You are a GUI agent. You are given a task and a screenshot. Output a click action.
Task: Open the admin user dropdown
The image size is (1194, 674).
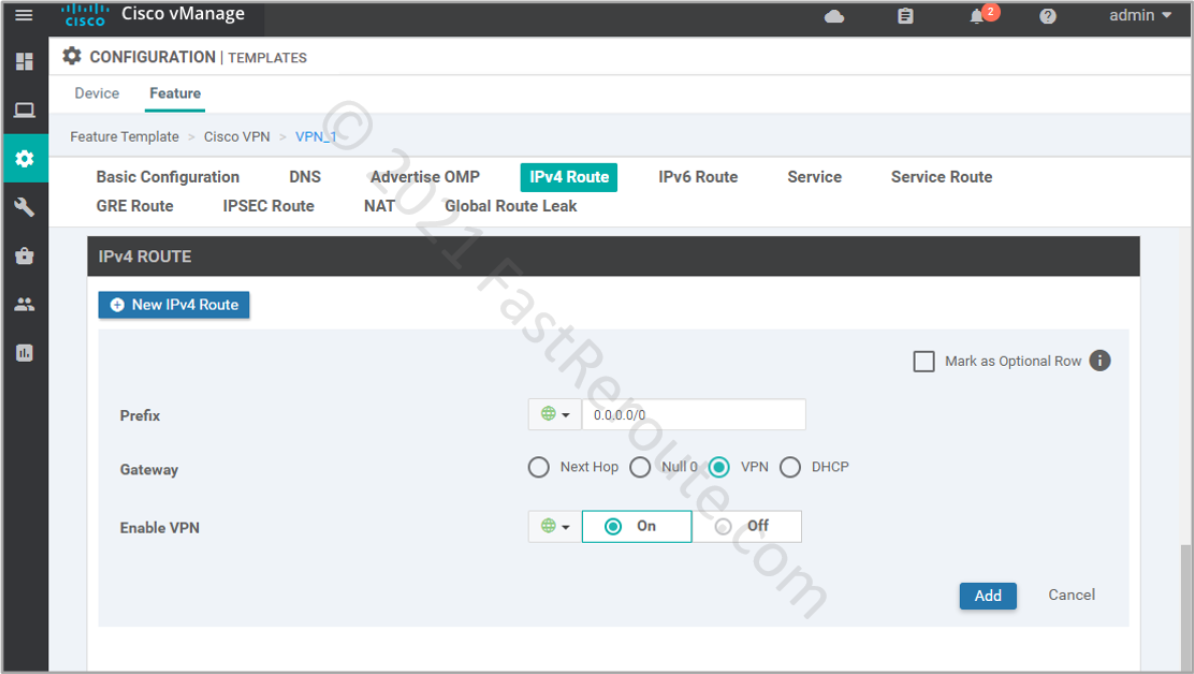[1140, 15]
